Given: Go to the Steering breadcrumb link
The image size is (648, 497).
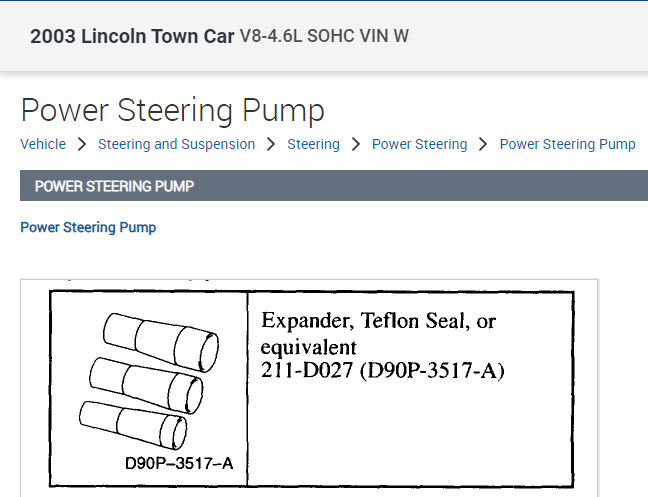Looking at the screenshot, I should coord(313,144).
